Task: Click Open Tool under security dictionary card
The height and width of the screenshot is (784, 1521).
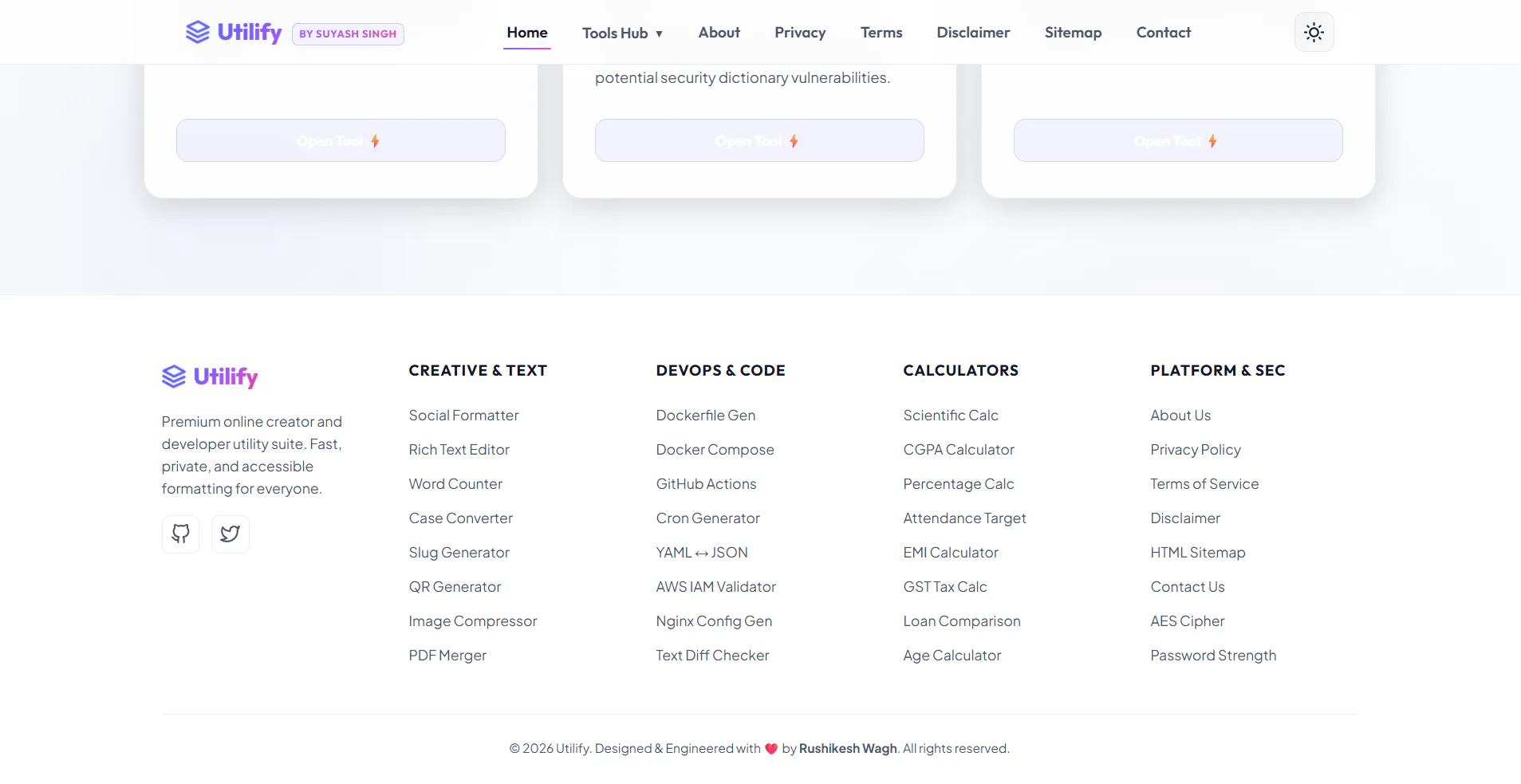Action: pyautogui.click(x=759, y=140)
